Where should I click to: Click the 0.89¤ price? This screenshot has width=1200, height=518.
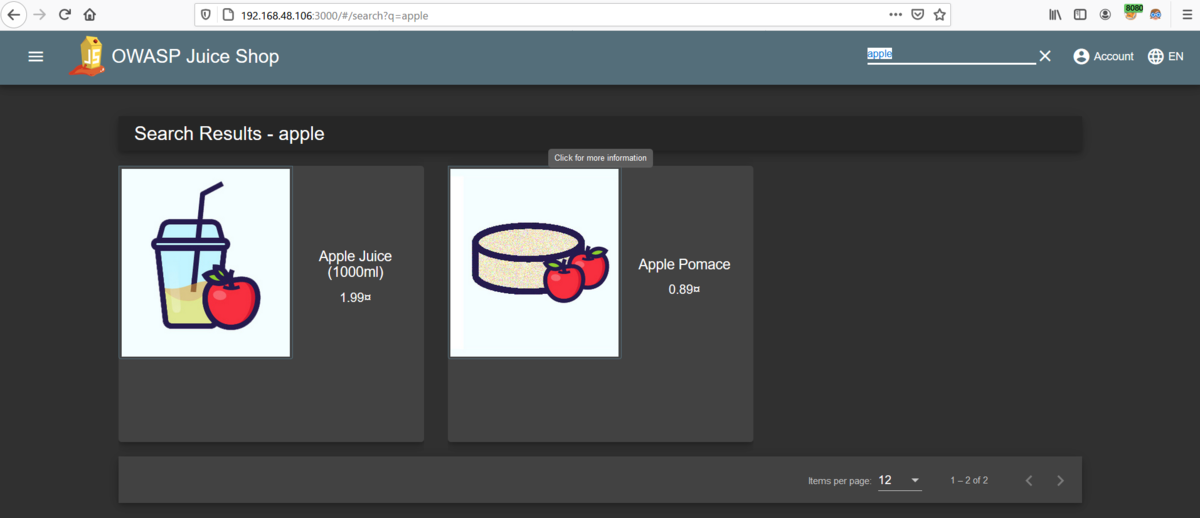(684, 289)
